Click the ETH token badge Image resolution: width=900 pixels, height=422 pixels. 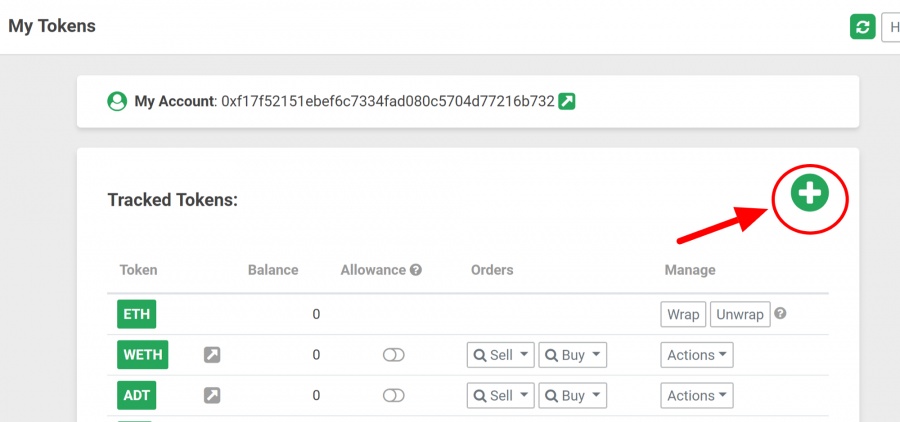(x=137, y=314)
